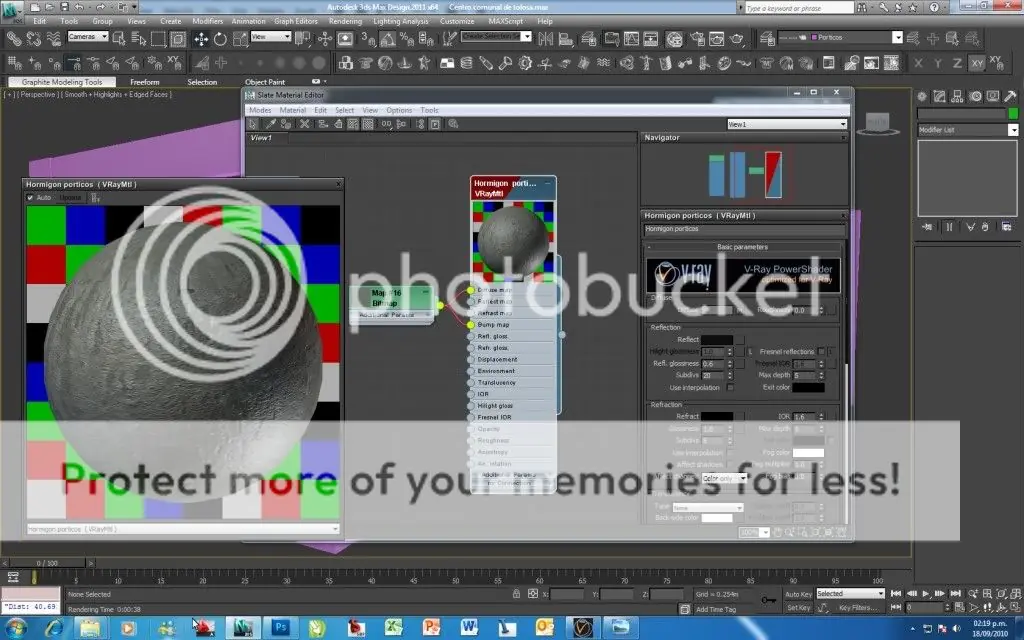
Task: Open the Modify panel tab icon
Action: [940, 96]
